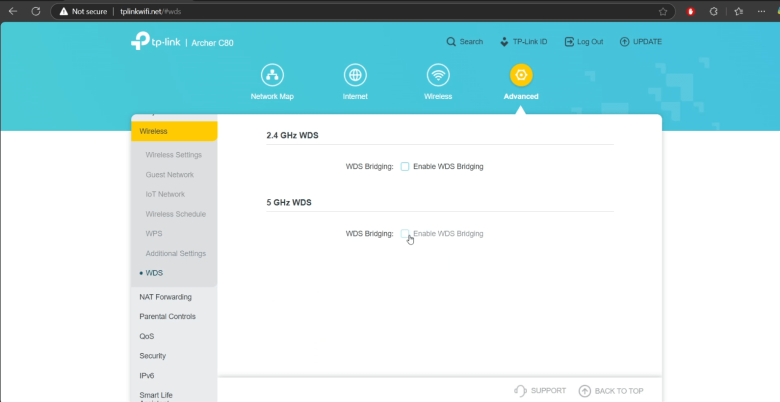The width and height of the screenshot is (780, 402).
Task: Click the UPDATE firmware icon
Action: (625, 42)
